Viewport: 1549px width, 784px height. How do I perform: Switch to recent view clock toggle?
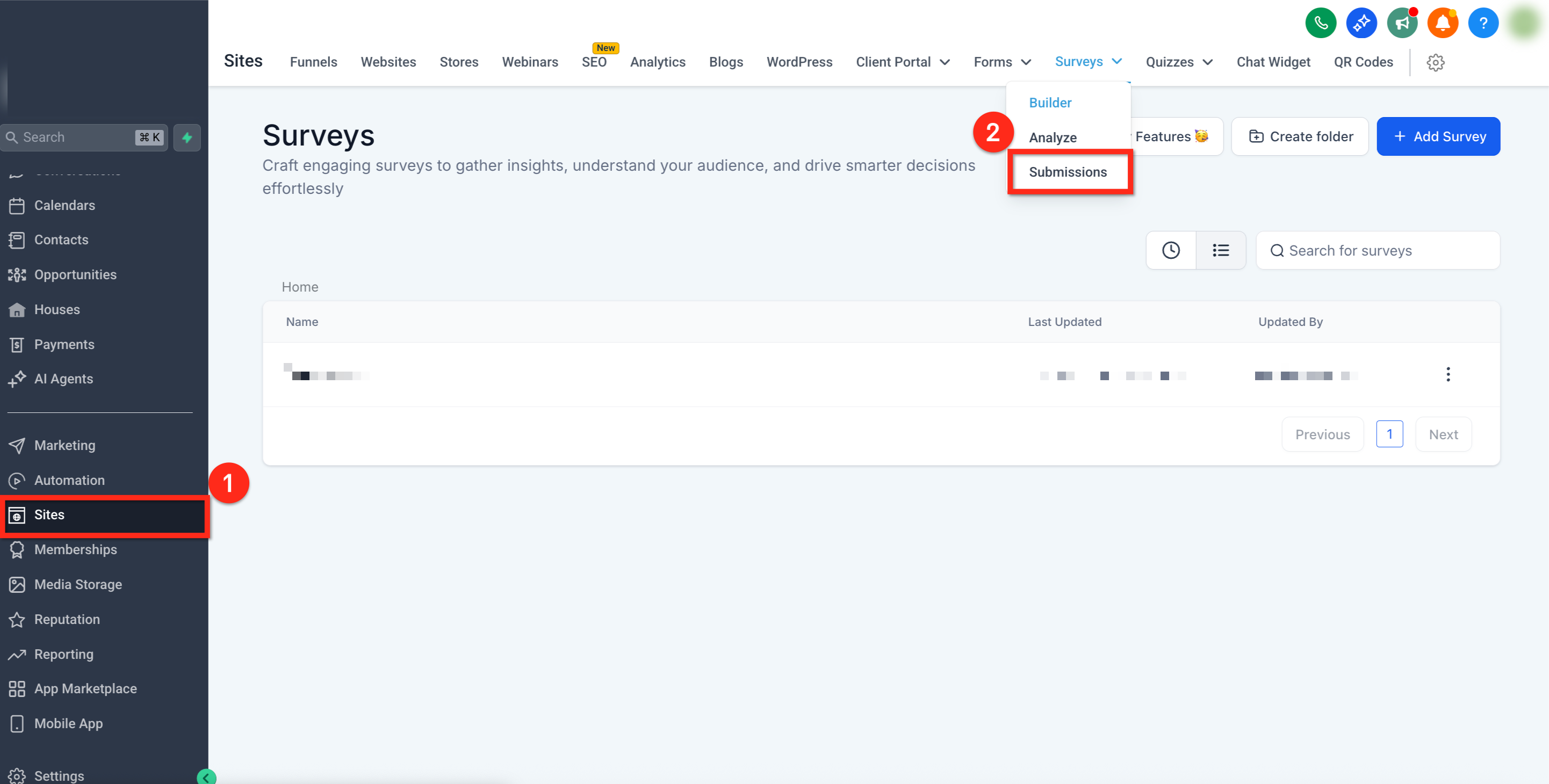1171,251
